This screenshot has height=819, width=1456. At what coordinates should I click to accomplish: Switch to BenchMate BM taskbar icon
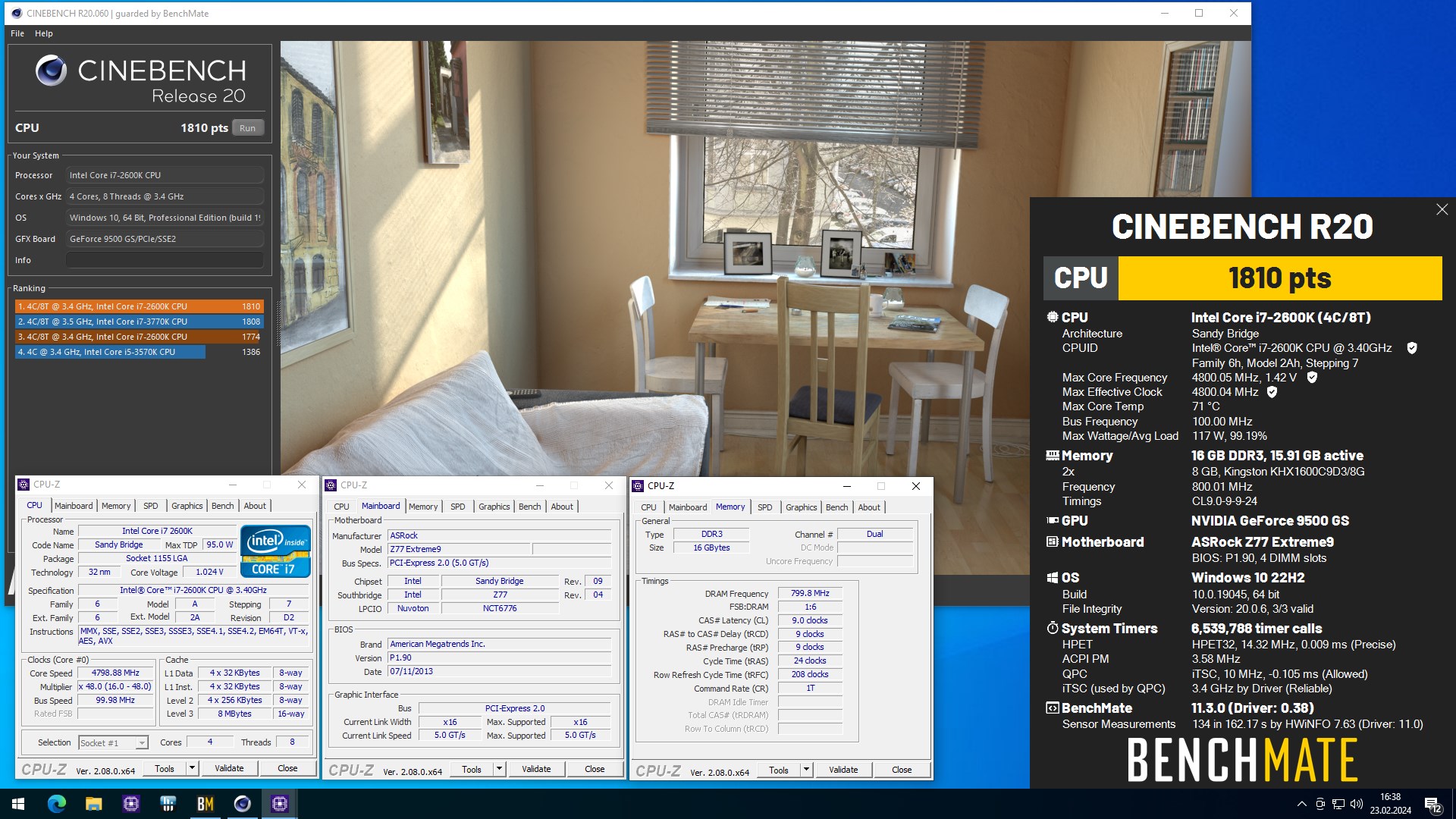coord(206,804)
